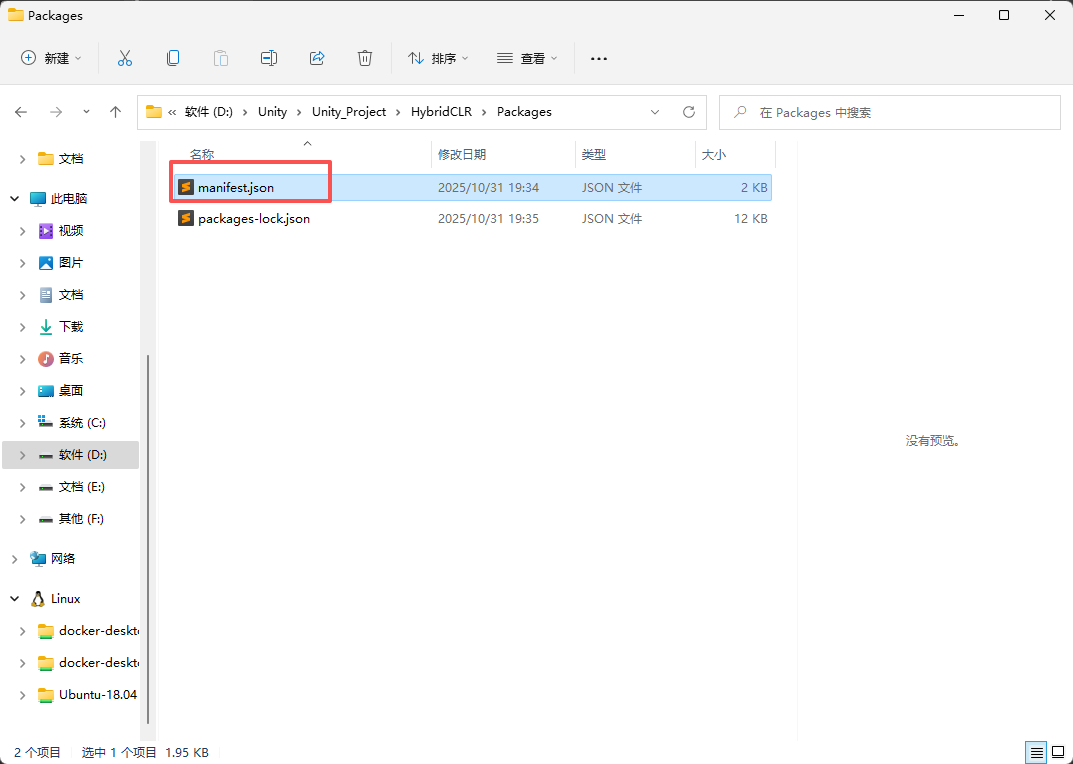Open the more options ellipsis menu
The height and width of the screenshot is (764, 1073).
(x=599, y=59)
